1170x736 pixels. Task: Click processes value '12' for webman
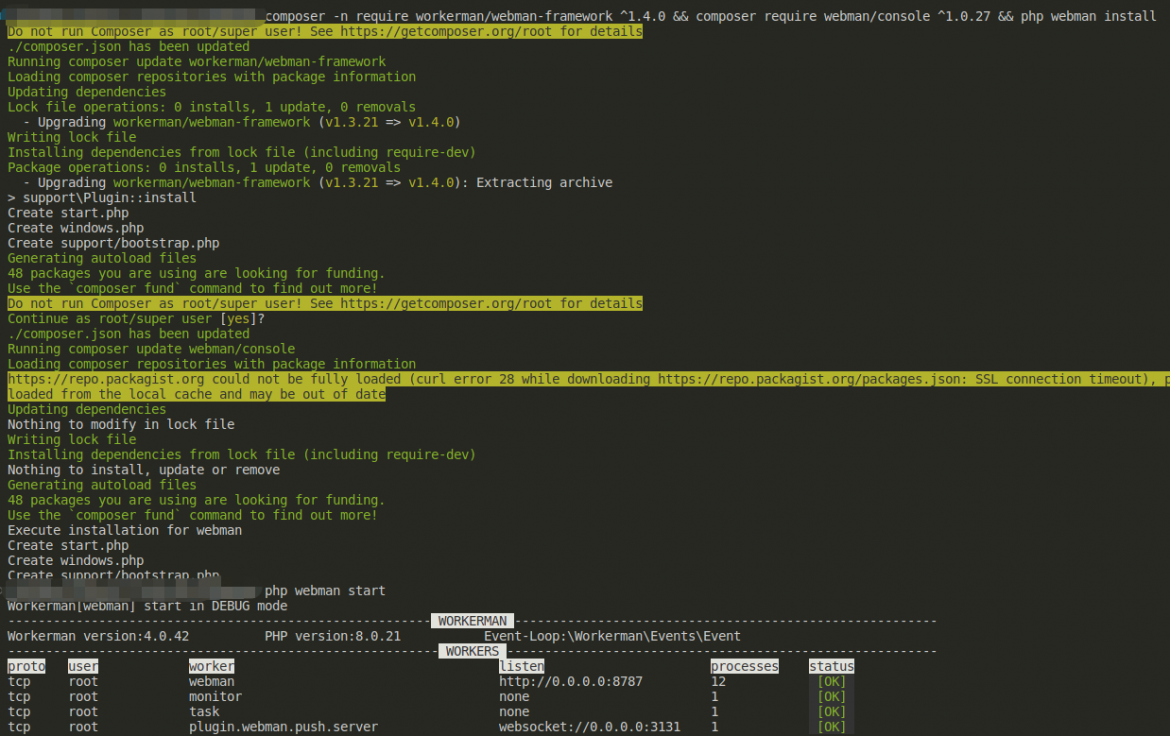coord(719,682)
